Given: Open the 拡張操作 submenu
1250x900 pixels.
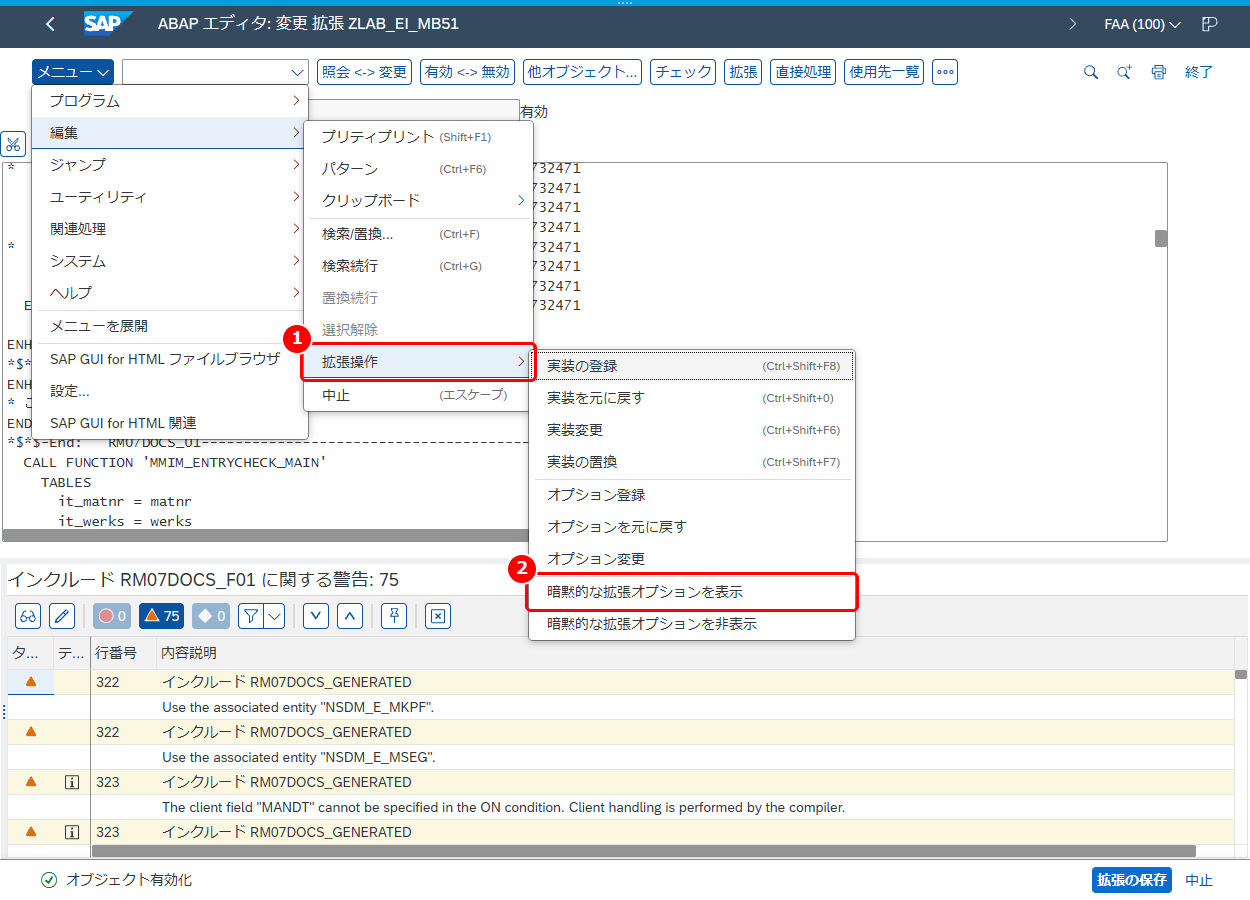Looking at the screenshot, I should (418, 362).
